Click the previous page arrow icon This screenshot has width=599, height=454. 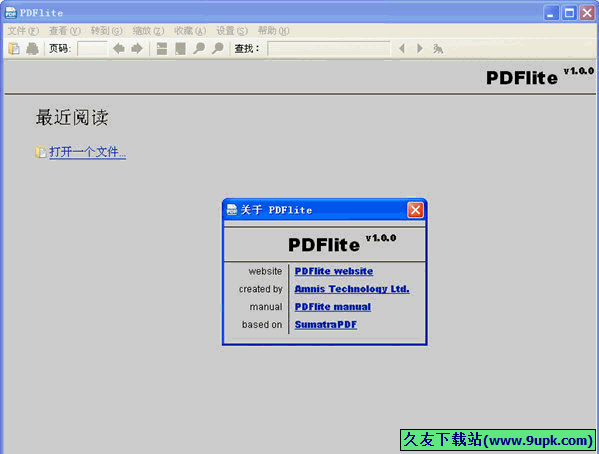click(x=119, y=49)
